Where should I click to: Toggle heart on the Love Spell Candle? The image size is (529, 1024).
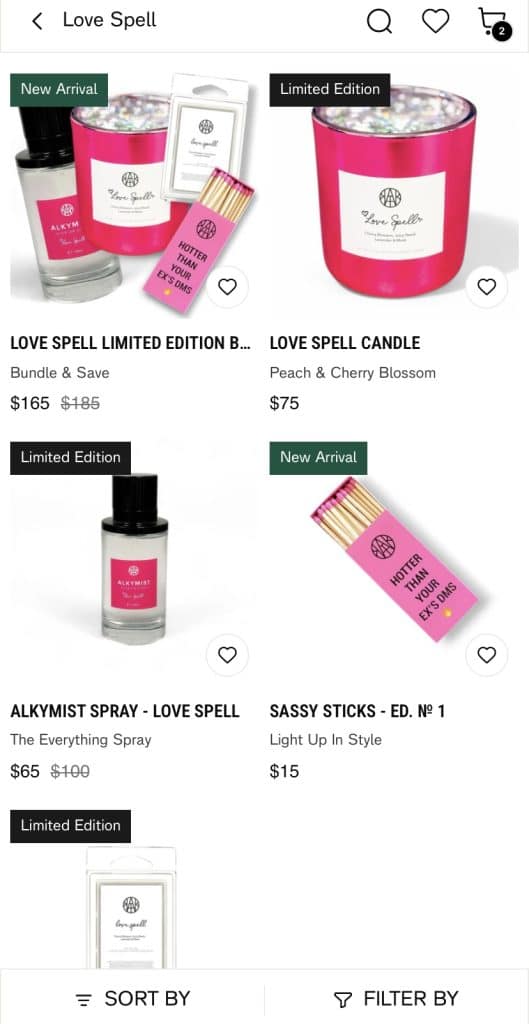click(x=487, y=287)
